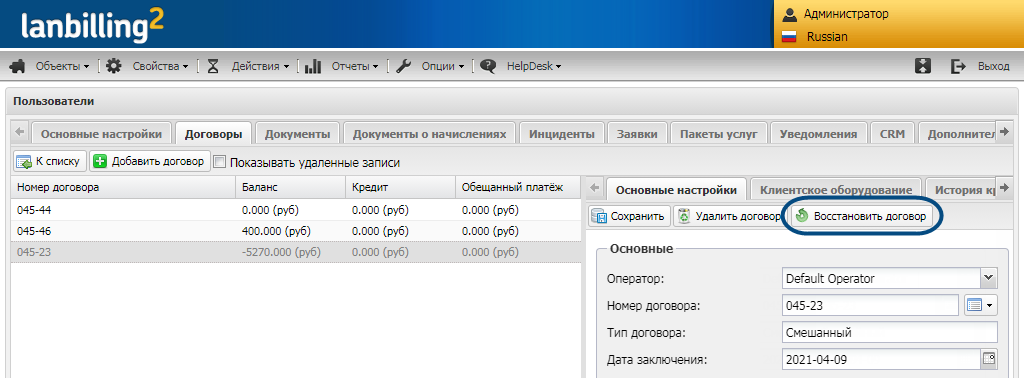The image size is (1024, 378).
Task: Open the contract number template dropdown
Action: tap(982, 305)
